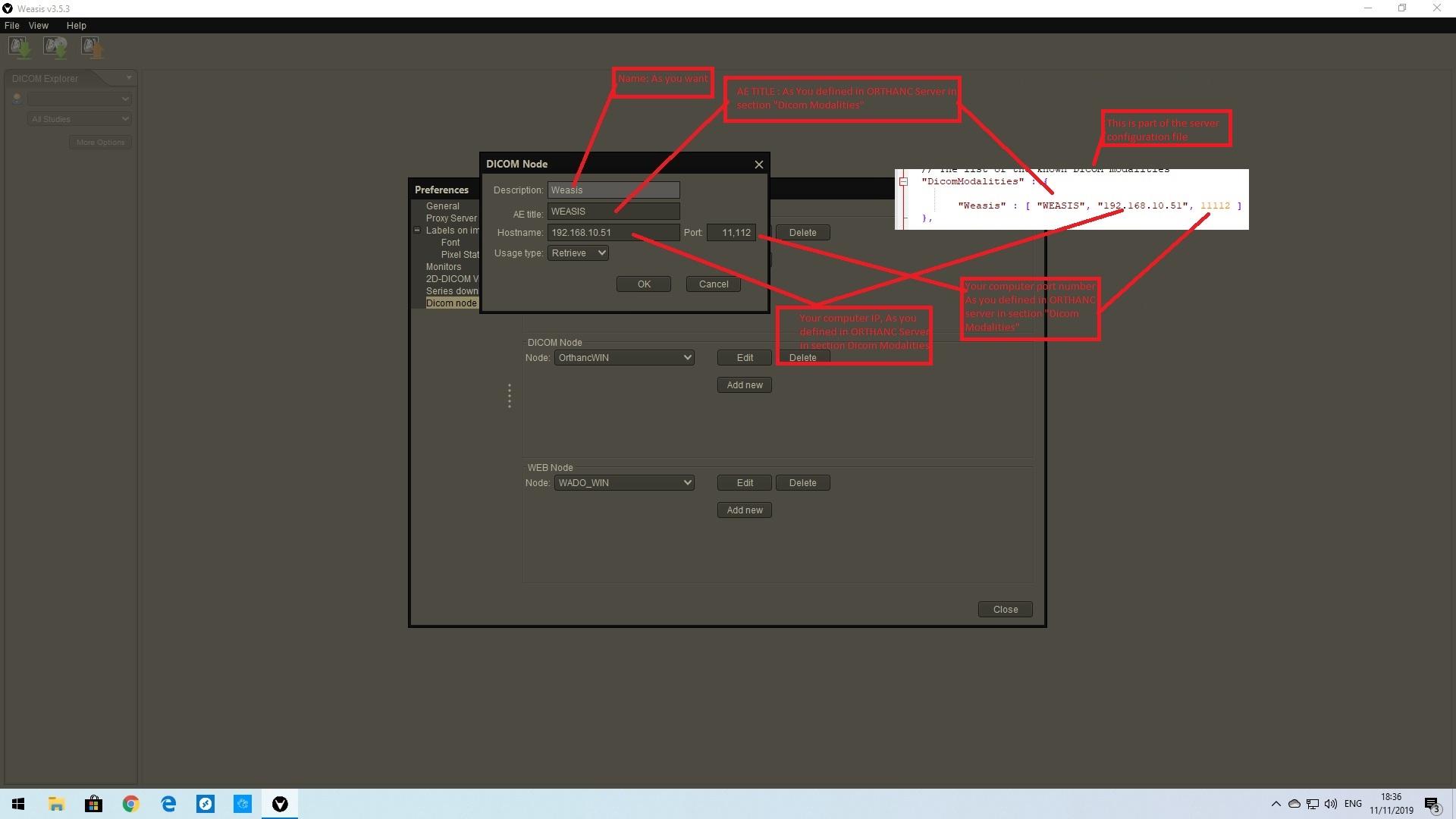Click the first DICOM import toolbar icon
The width and height of the screenshot is (1456, 819).
pos(20,48)
